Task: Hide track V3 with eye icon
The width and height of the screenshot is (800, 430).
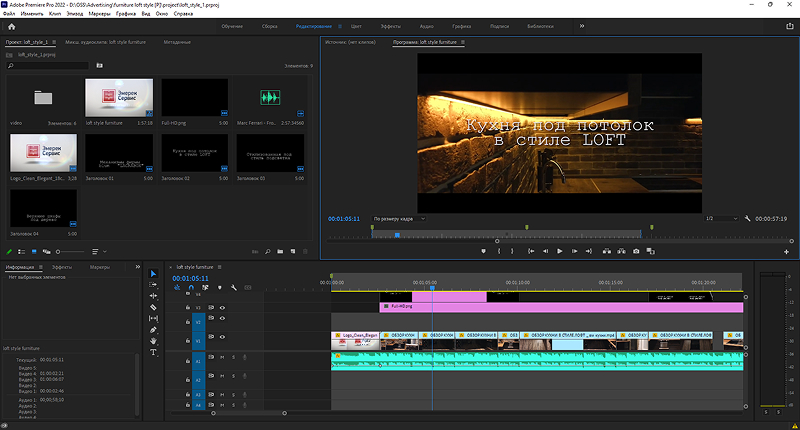Action: [x=222, y=308]
